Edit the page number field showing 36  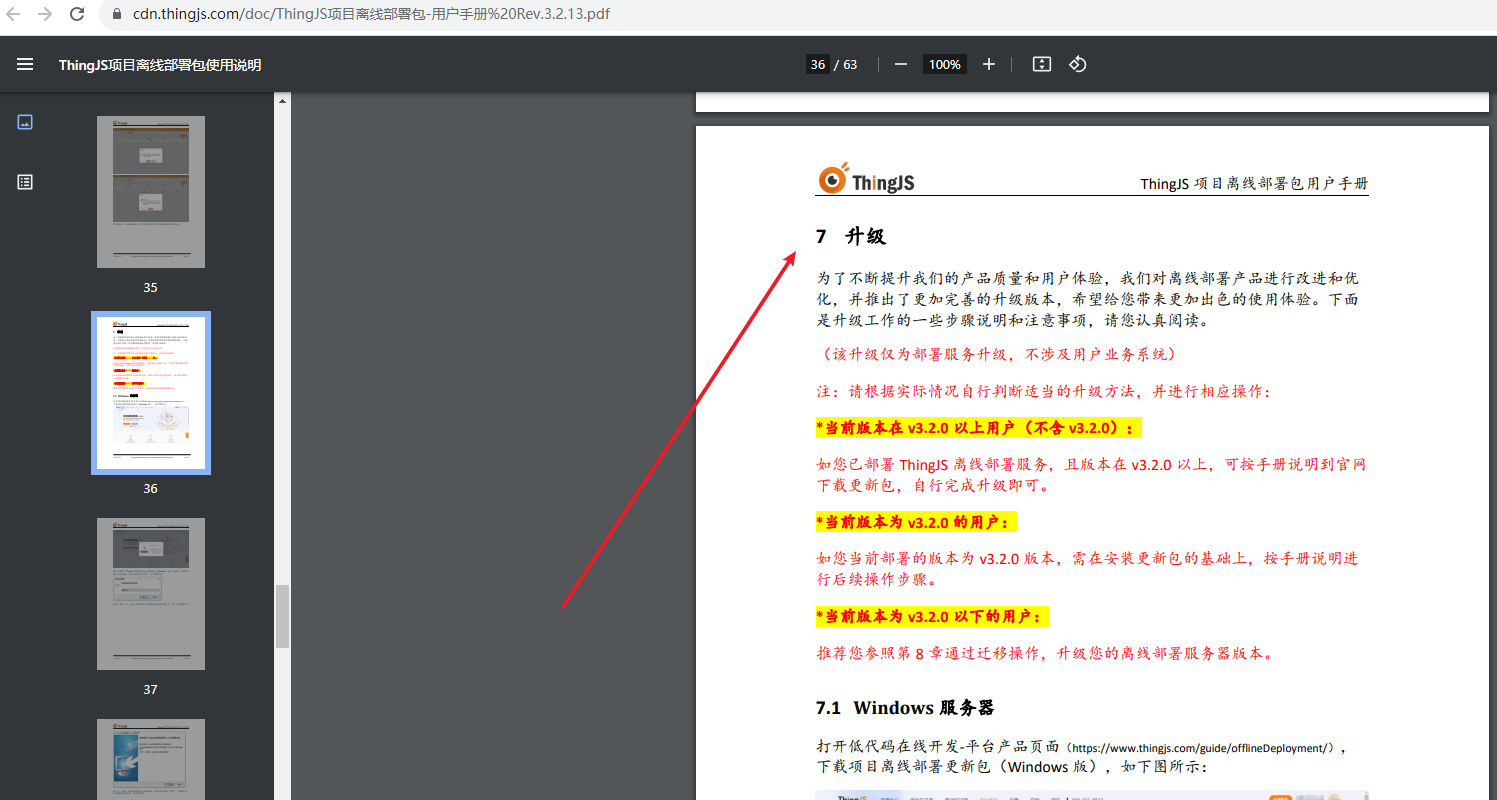[818, 64]
